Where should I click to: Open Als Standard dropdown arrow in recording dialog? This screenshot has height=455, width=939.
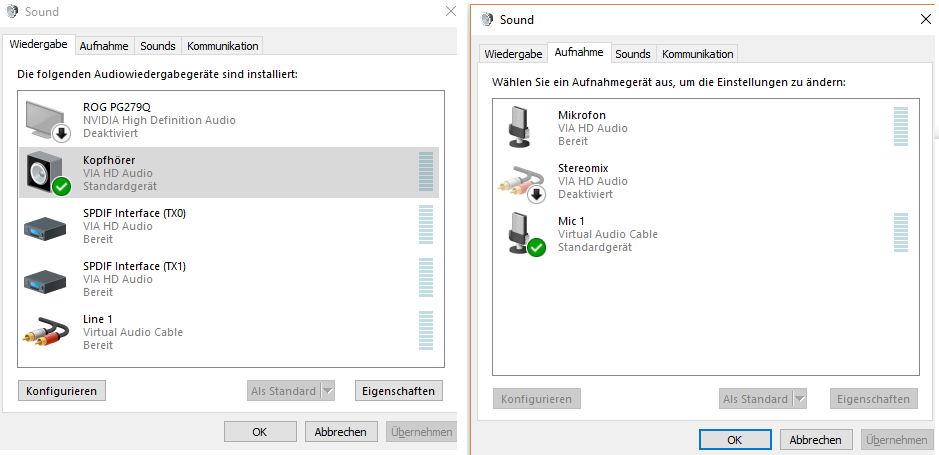coord(799,399)
